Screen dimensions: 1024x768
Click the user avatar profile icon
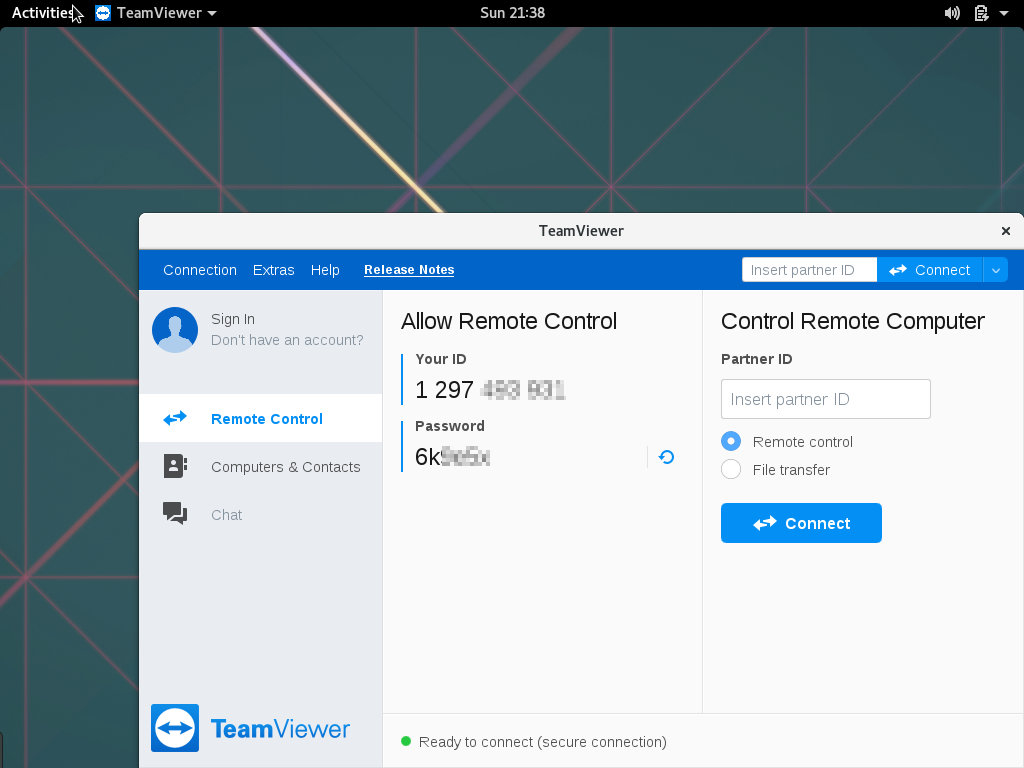coord(175,330)
